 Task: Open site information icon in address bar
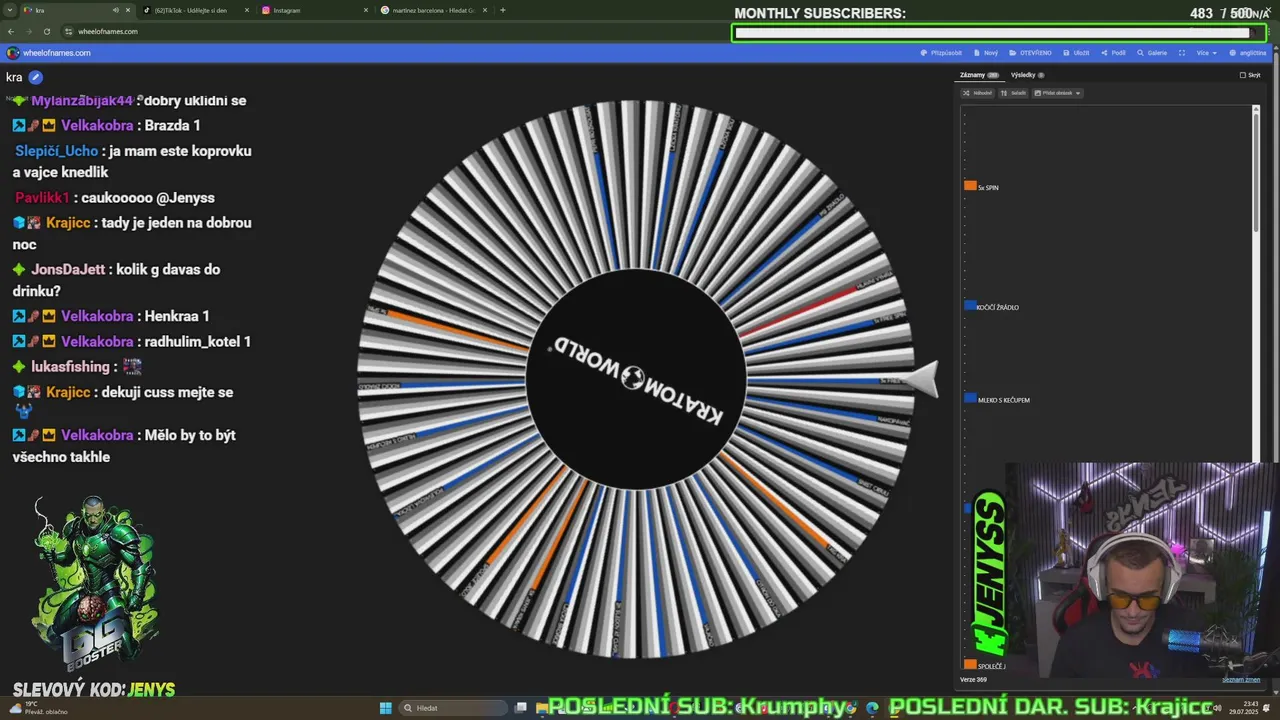pyautogui.click(x=68, y=31)
